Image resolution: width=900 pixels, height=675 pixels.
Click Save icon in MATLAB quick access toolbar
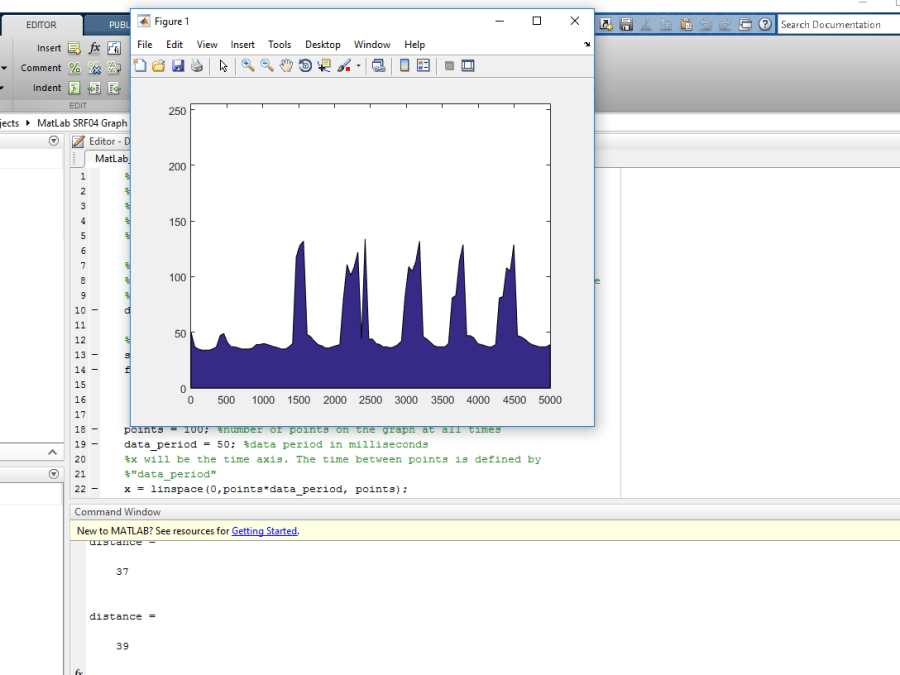626,24
